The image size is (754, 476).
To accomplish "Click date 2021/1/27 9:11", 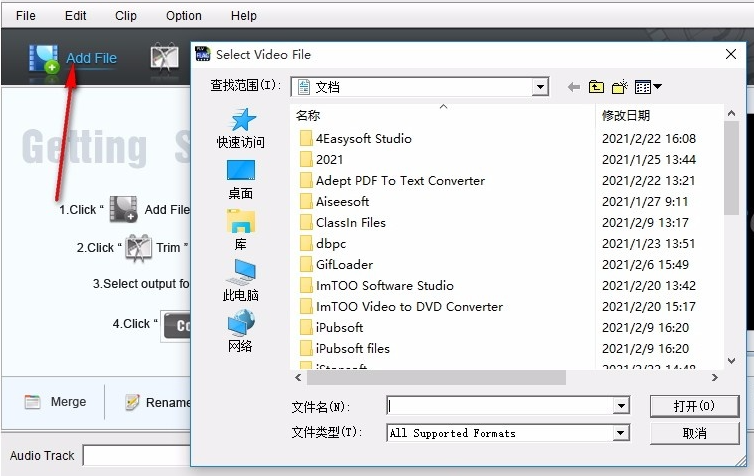I will click(x=645, y=201).
